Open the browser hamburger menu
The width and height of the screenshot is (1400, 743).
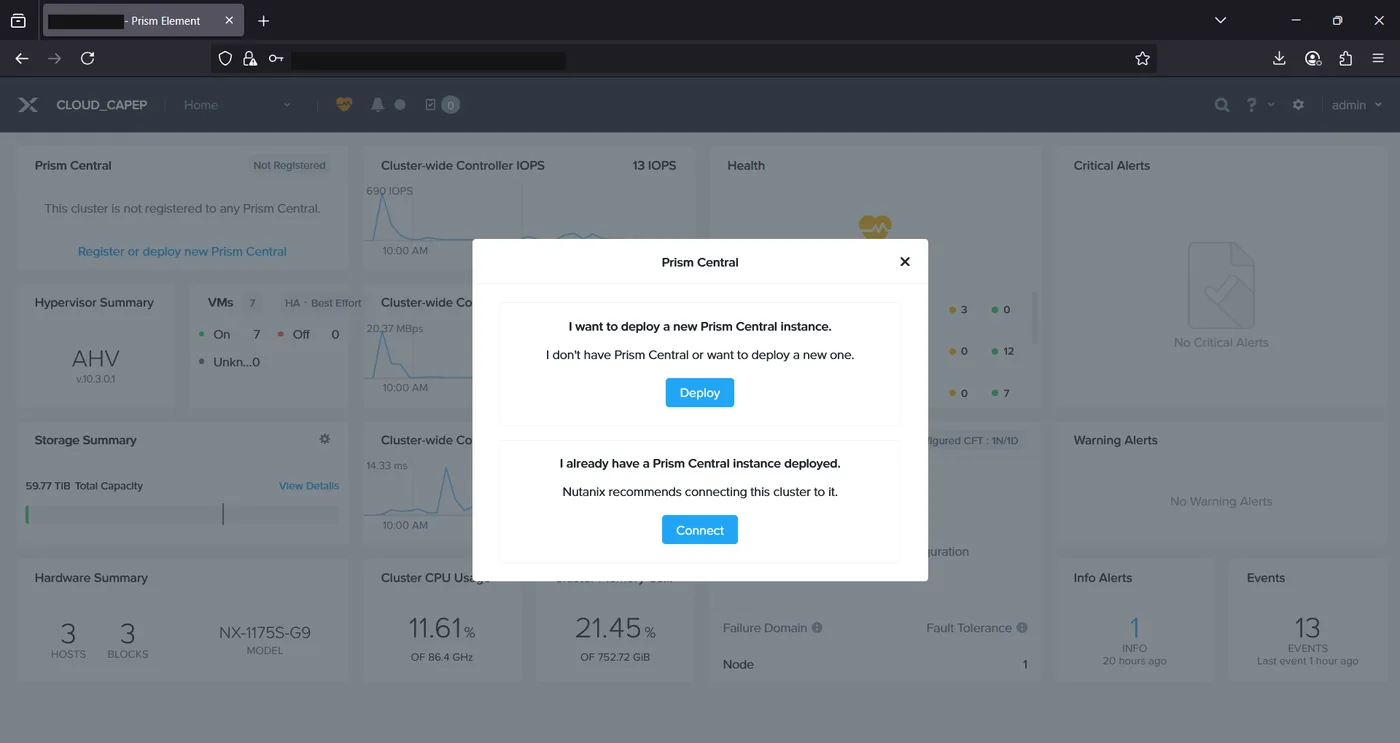(x=1378, y=59)
